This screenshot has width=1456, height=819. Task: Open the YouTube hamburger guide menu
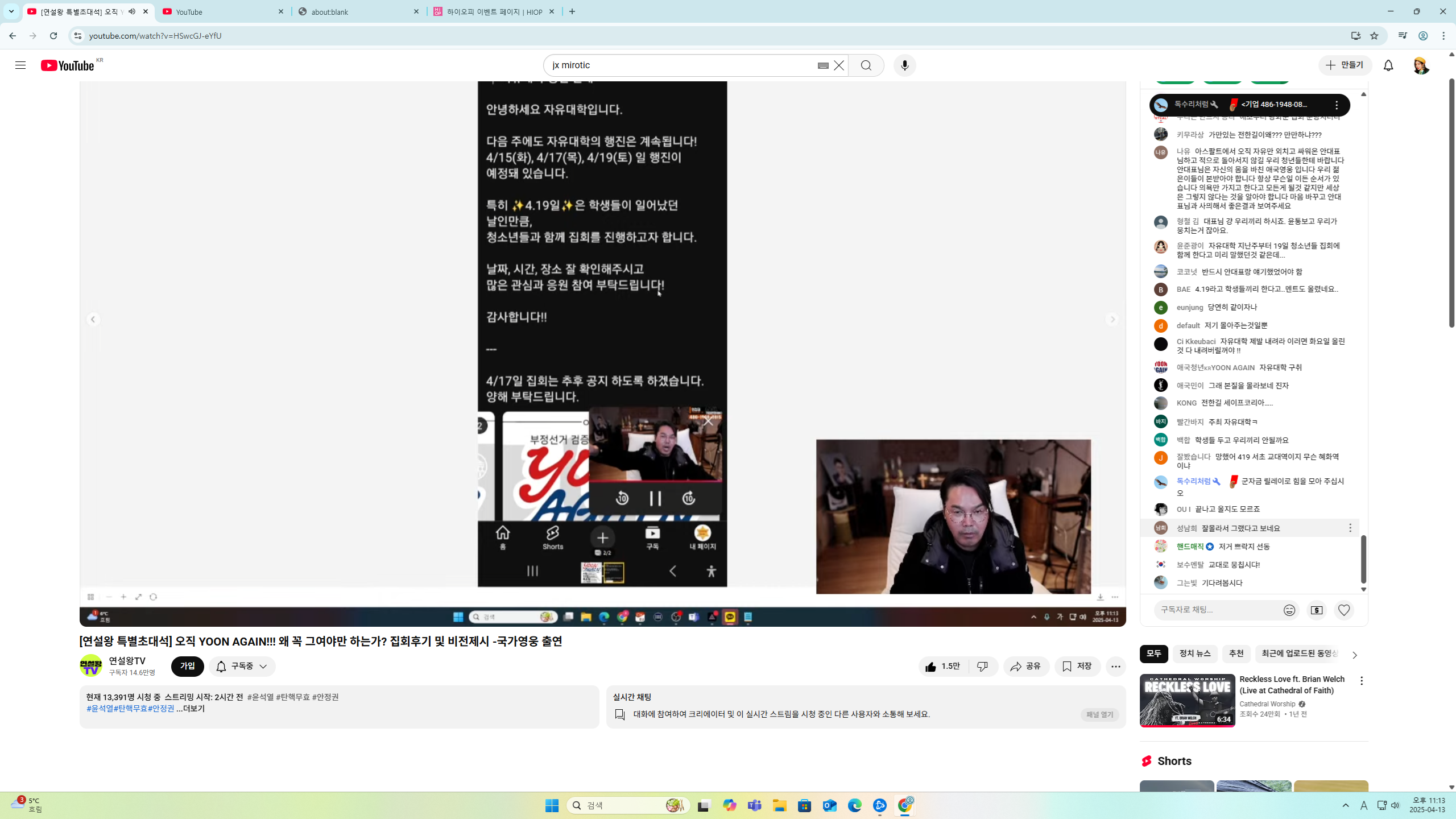point(20,65)
